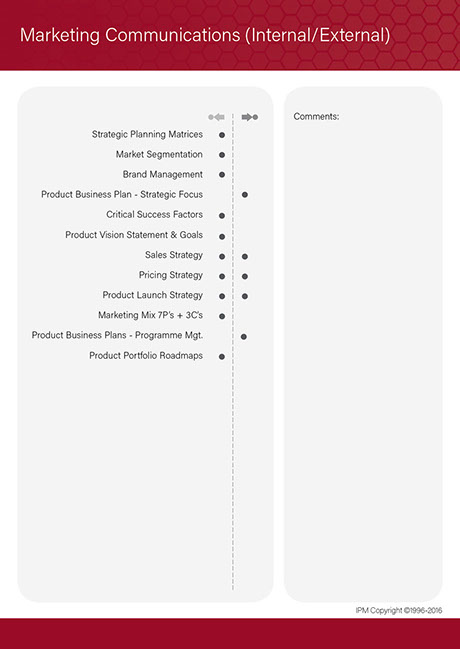460x649 pixels.
Task: Click the left-pointing internal arrow icon
Action: click(216, 117)
